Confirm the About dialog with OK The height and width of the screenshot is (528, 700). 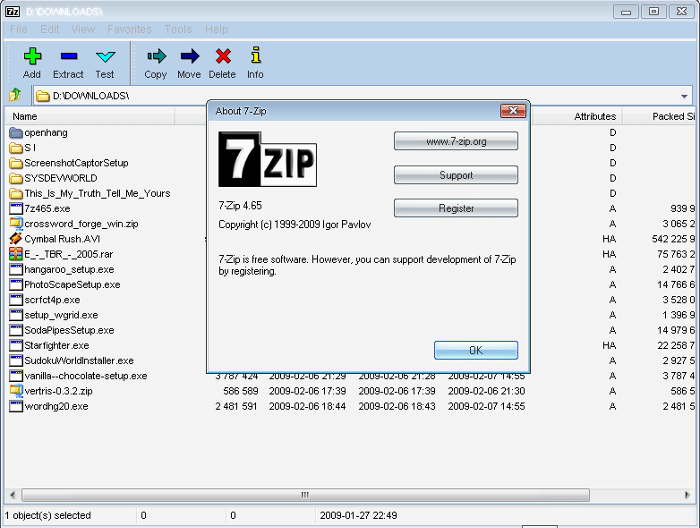(x=475, y=350)
